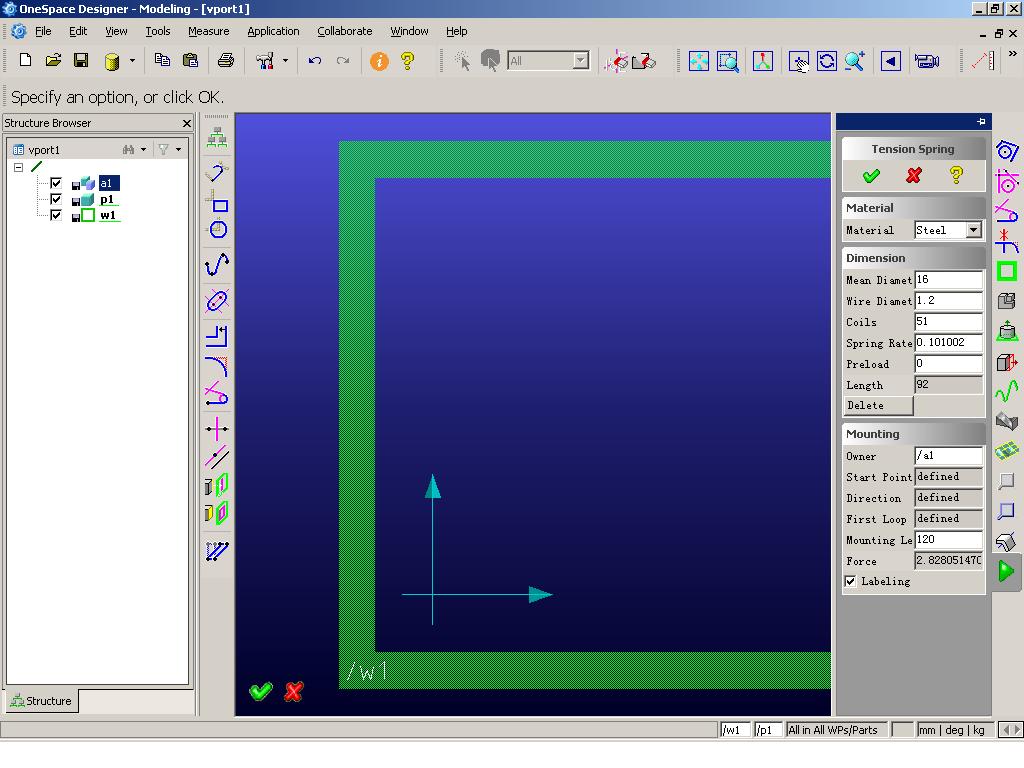Click the Fit view icon

pyautogui.click(x=699, y=61)
